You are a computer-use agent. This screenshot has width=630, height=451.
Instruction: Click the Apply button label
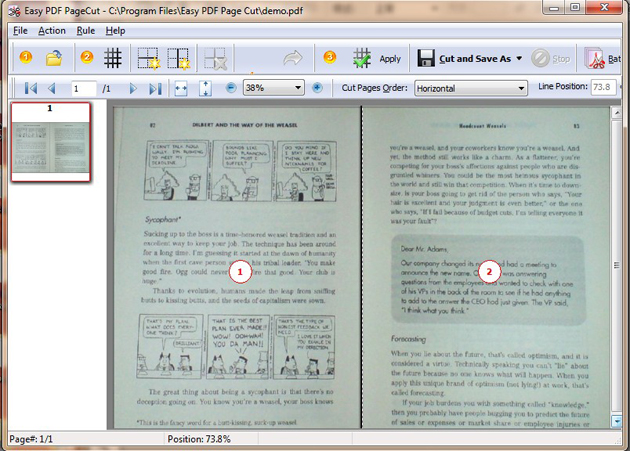(390, 59)
